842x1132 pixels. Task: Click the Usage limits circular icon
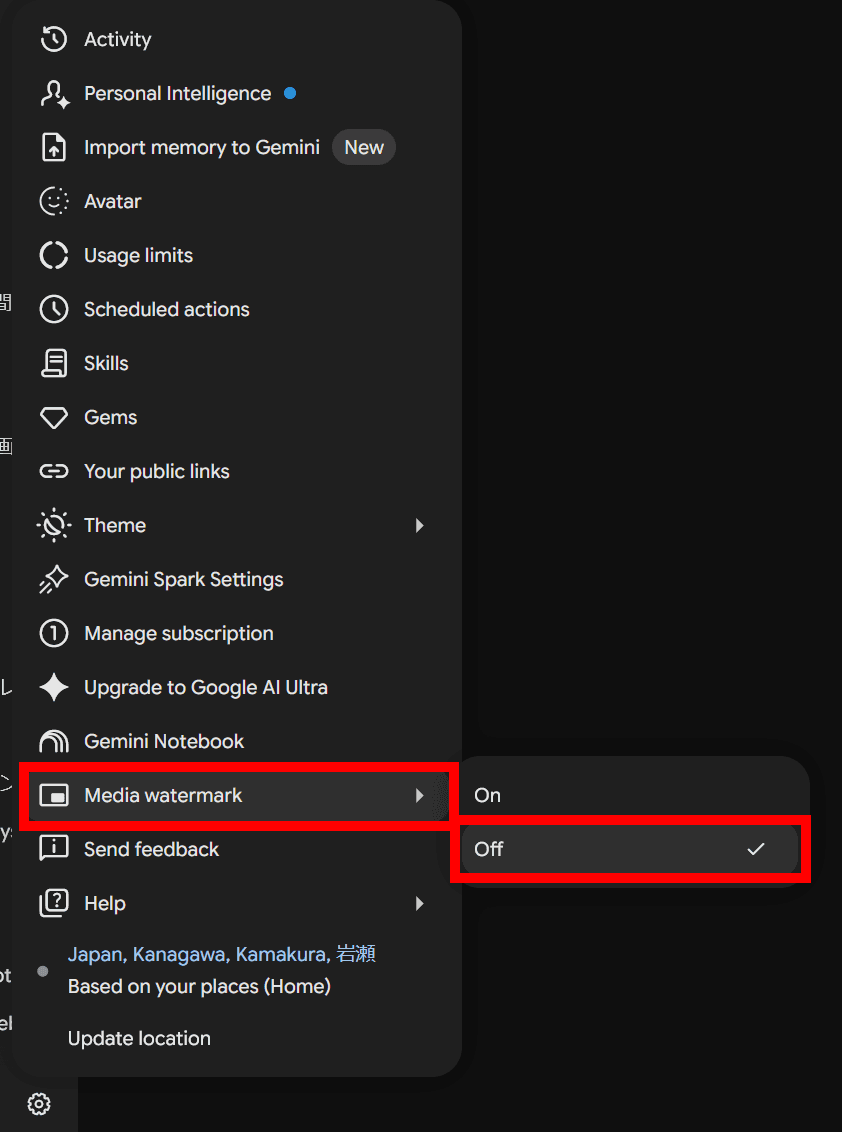(x=54, y=256)
